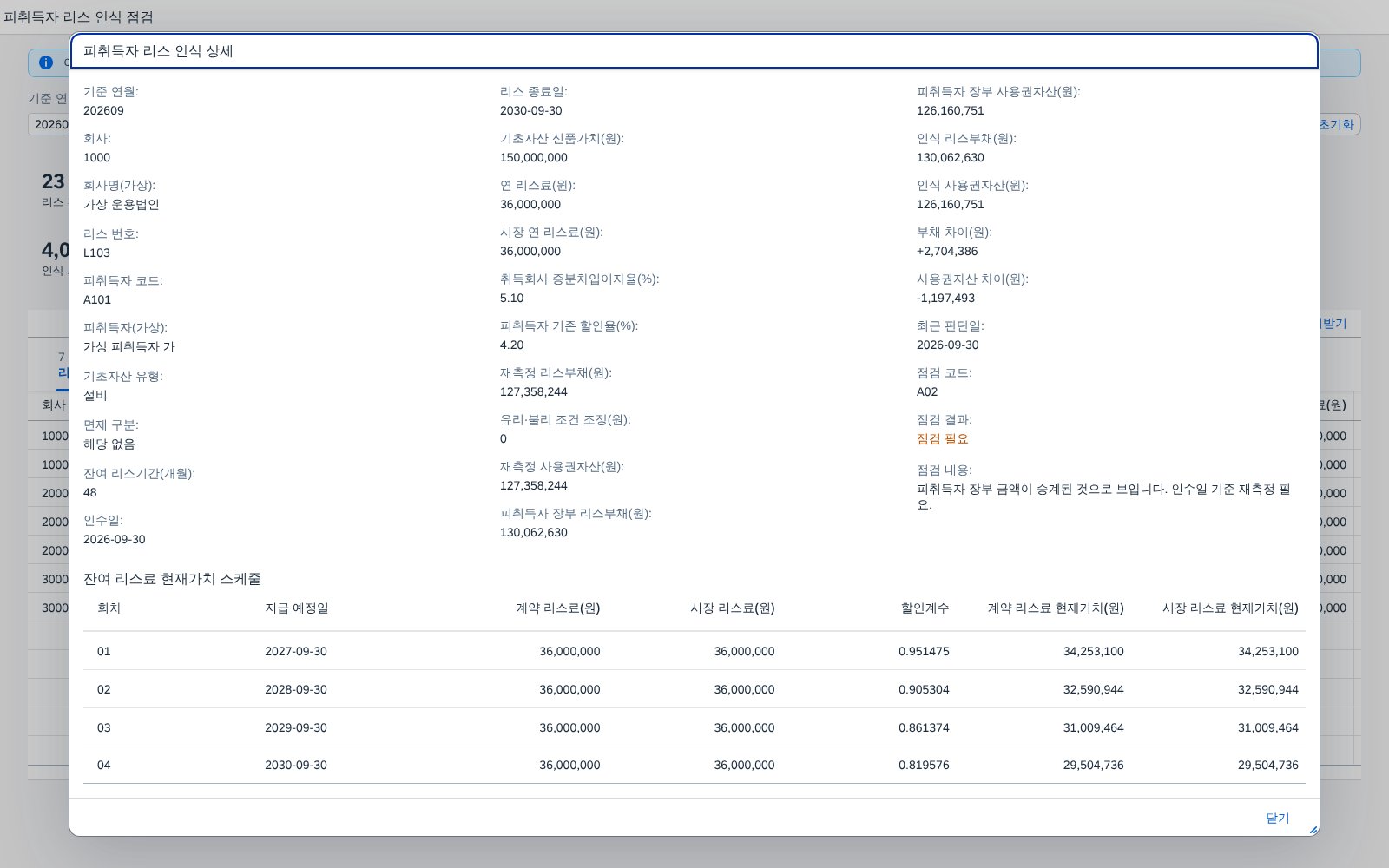
Task: Grab the dialog resize handle icon
Action: pos(1313,830)
